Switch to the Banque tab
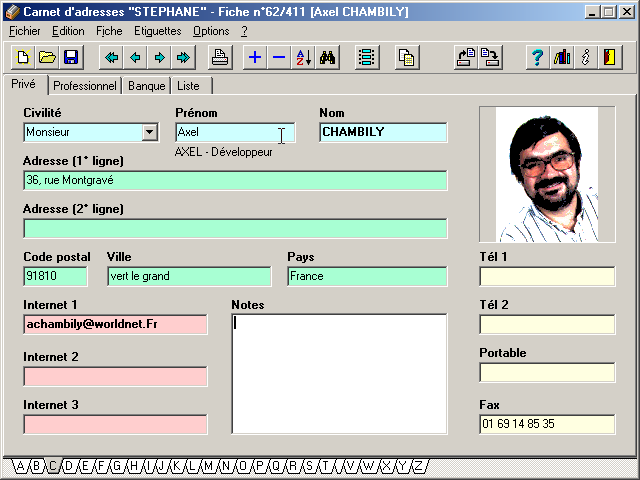This screenshot has width=640, height=480. [147, 86]
